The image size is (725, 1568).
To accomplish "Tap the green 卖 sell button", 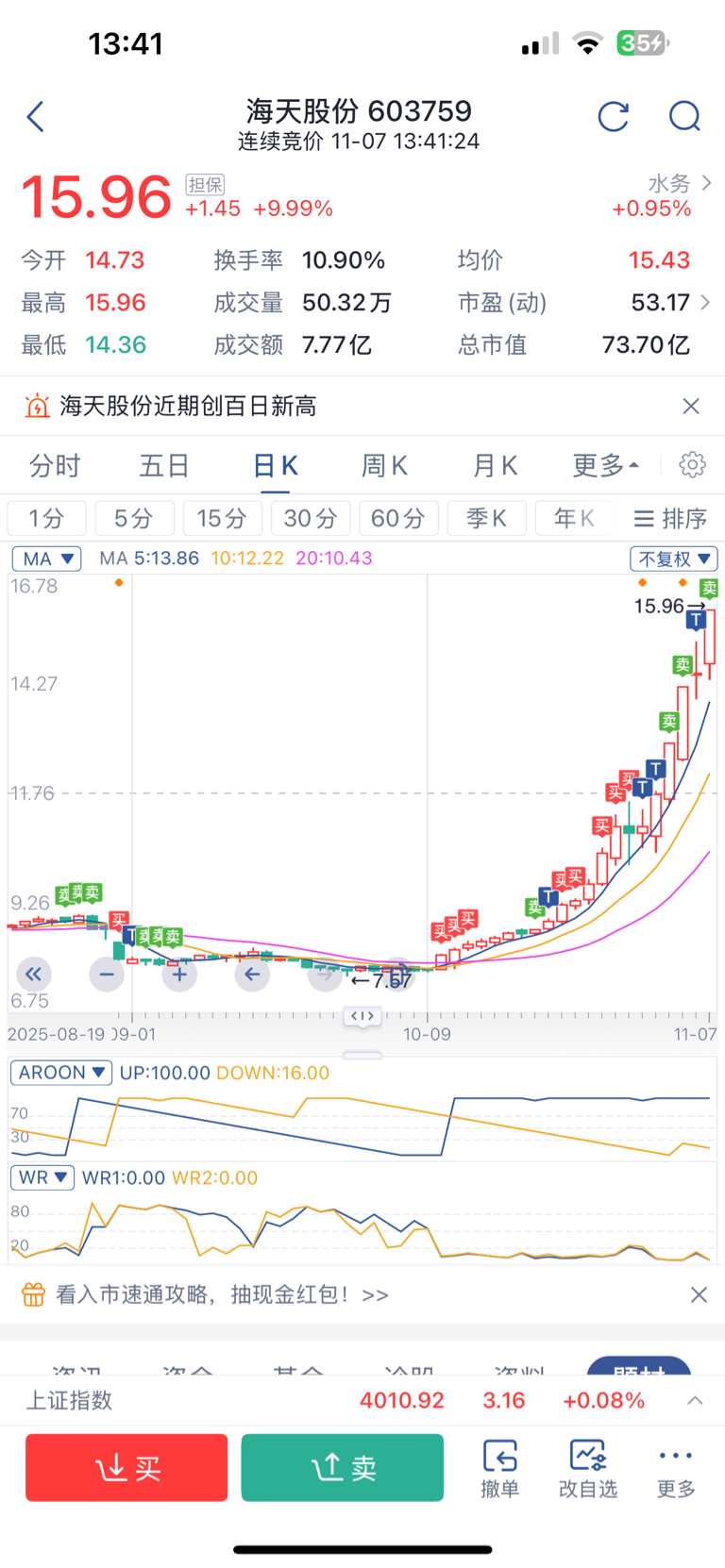I will coord(343,1467).
